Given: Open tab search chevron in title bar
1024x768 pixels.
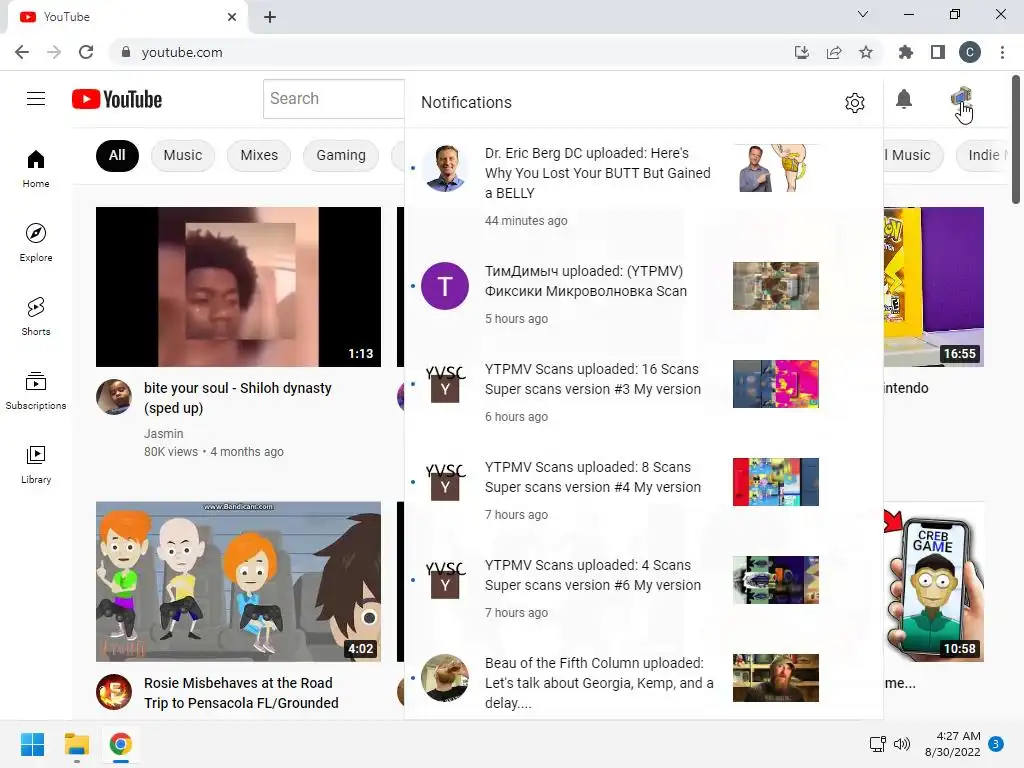Looking at the screenshot, I should [x=863, y=14].
